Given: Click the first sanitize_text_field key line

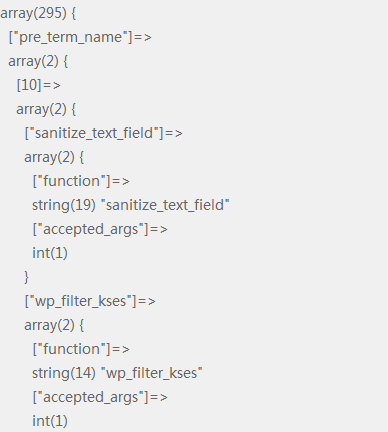Looking at the screenshot, I should tap(104, 133).
